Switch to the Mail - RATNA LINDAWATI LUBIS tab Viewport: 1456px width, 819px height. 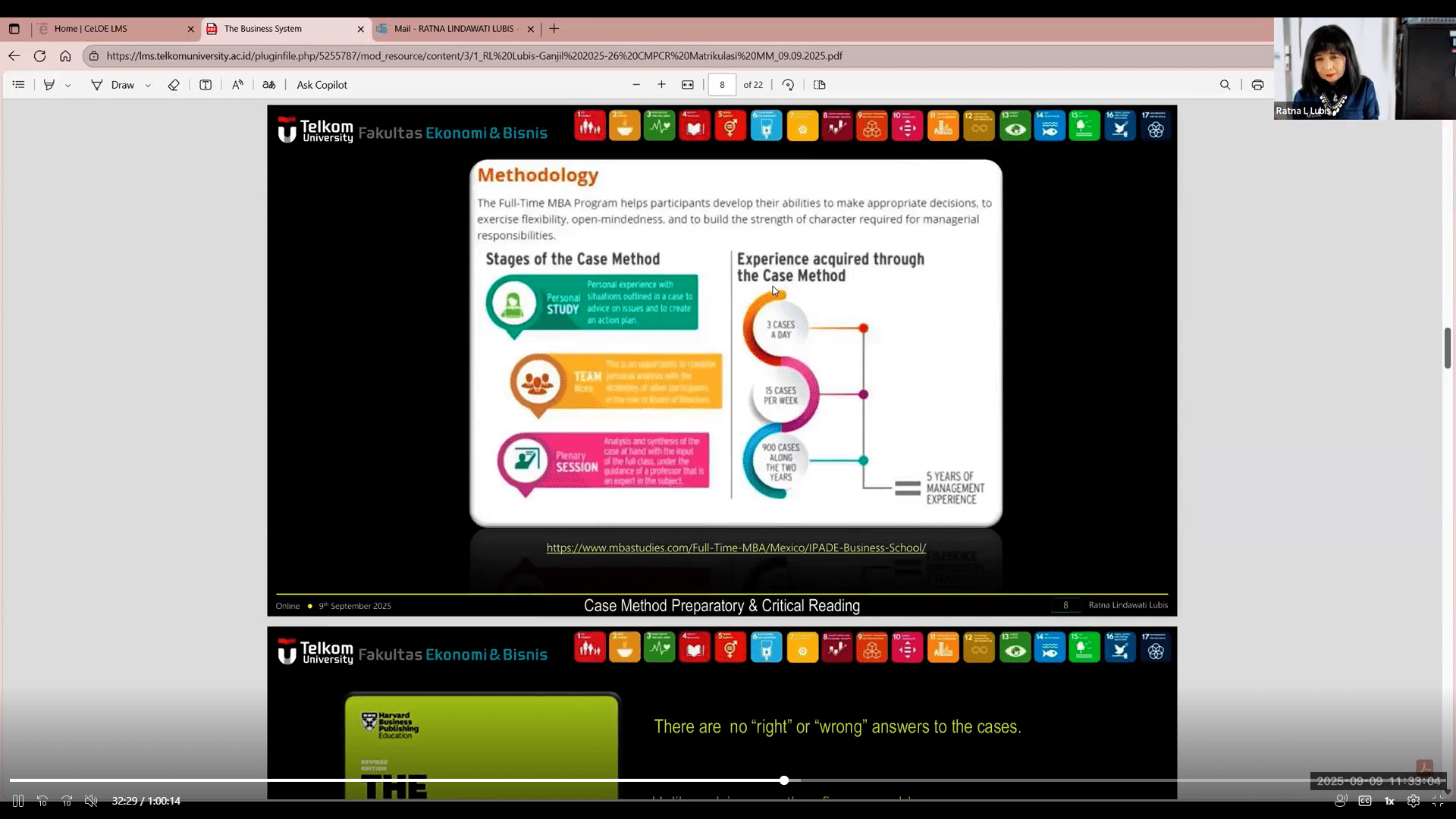453,29
